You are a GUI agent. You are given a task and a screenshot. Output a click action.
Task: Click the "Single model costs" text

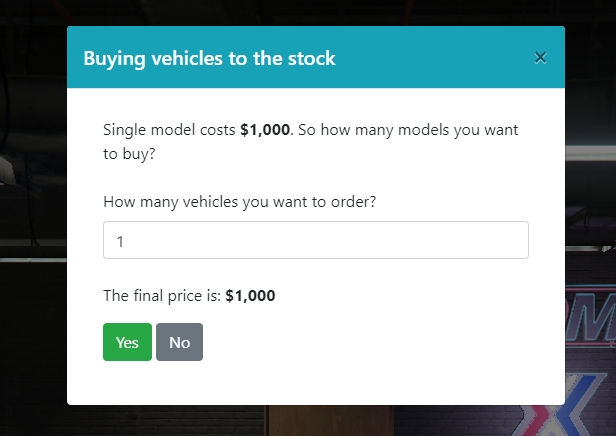point(169,130)
